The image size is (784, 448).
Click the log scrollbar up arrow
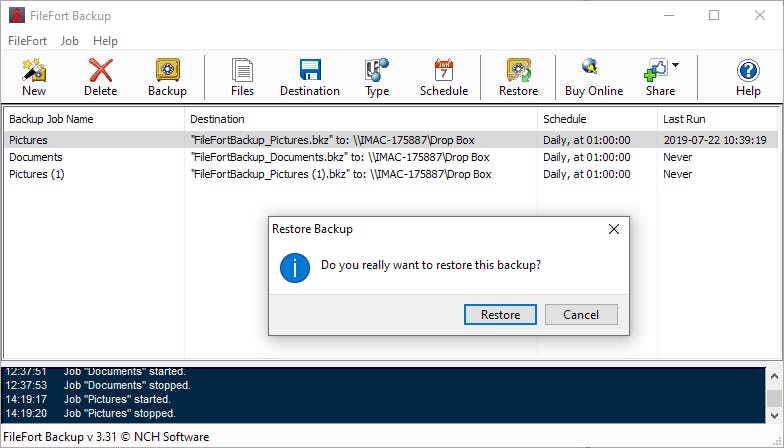click(774, 376)
